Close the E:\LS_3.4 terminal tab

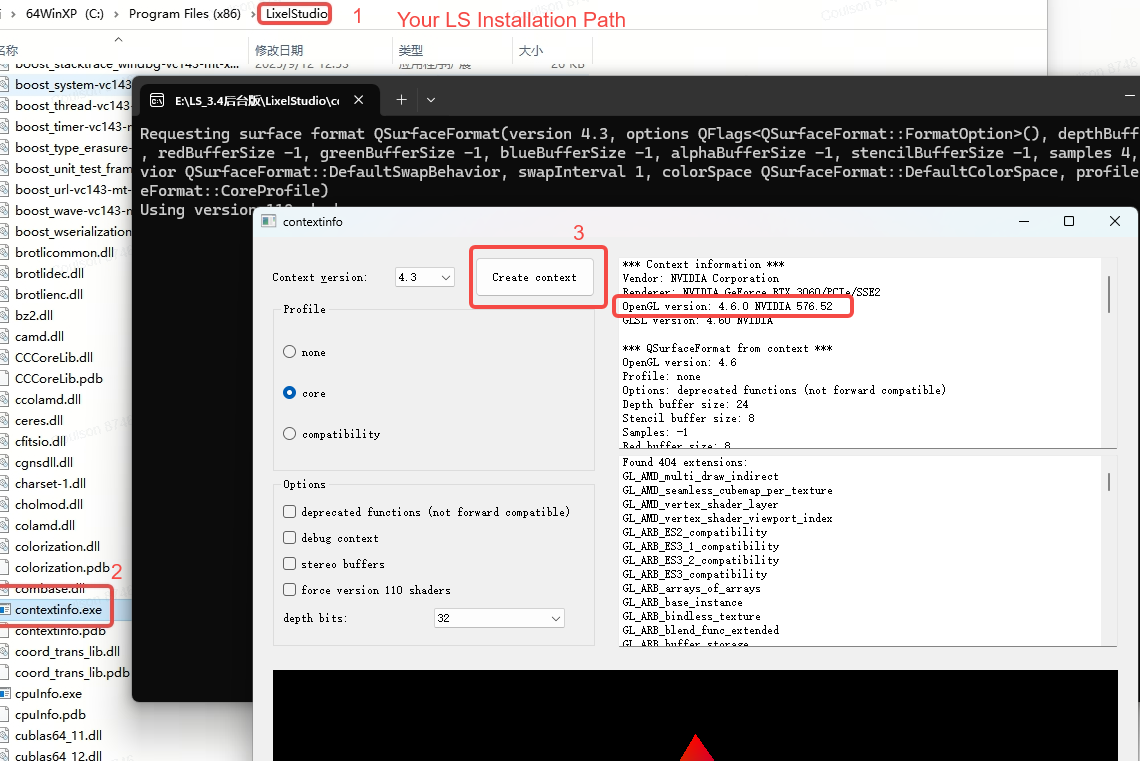tap(358, 100)
